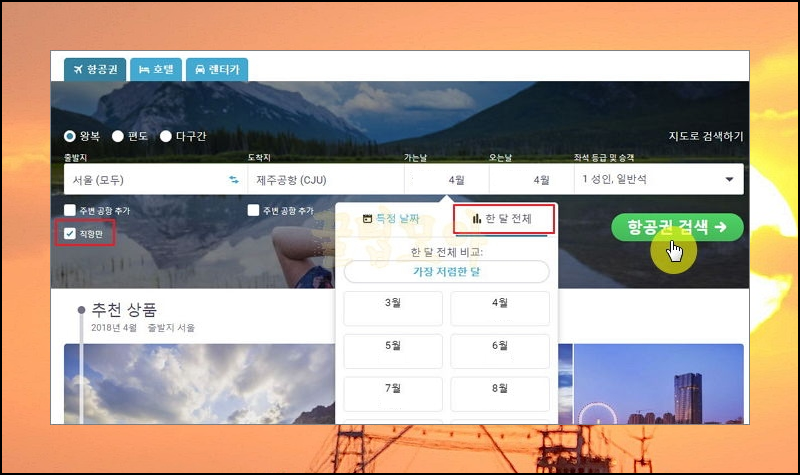Pick 7월 in the month grid
The height and width of the screenshot is (475, 800).
[393, 394]
